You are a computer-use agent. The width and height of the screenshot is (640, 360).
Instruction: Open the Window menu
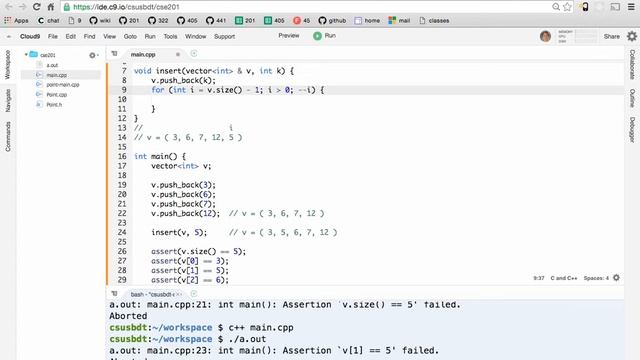click(x=196, y=36)
